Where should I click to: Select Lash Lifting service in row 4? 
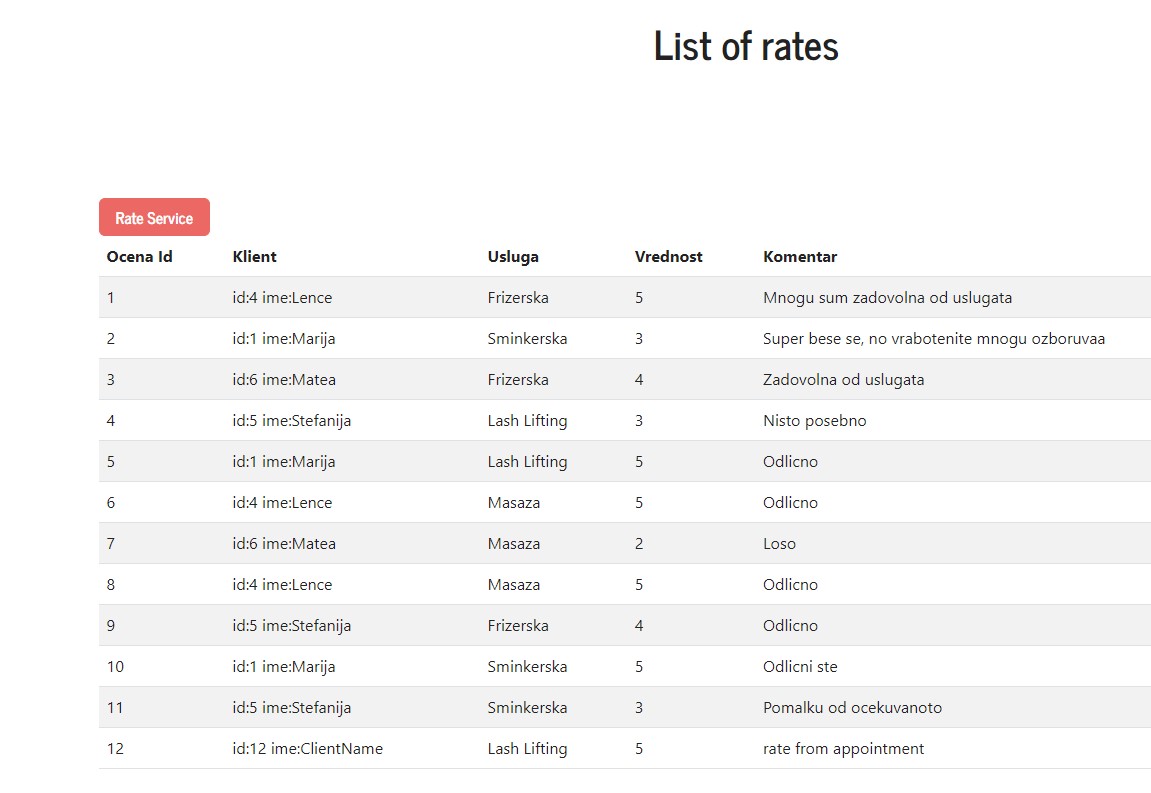point(527,420)
